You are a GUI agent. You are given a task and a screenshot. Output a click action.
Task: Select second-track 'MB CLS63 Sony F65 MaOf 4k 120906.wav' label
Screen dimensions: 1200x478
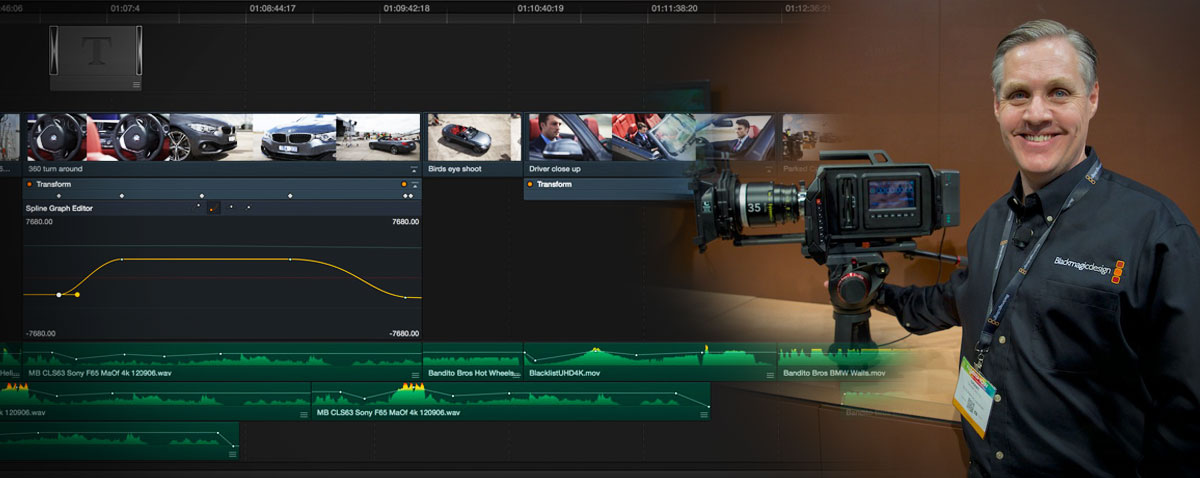tap(388, 412)
